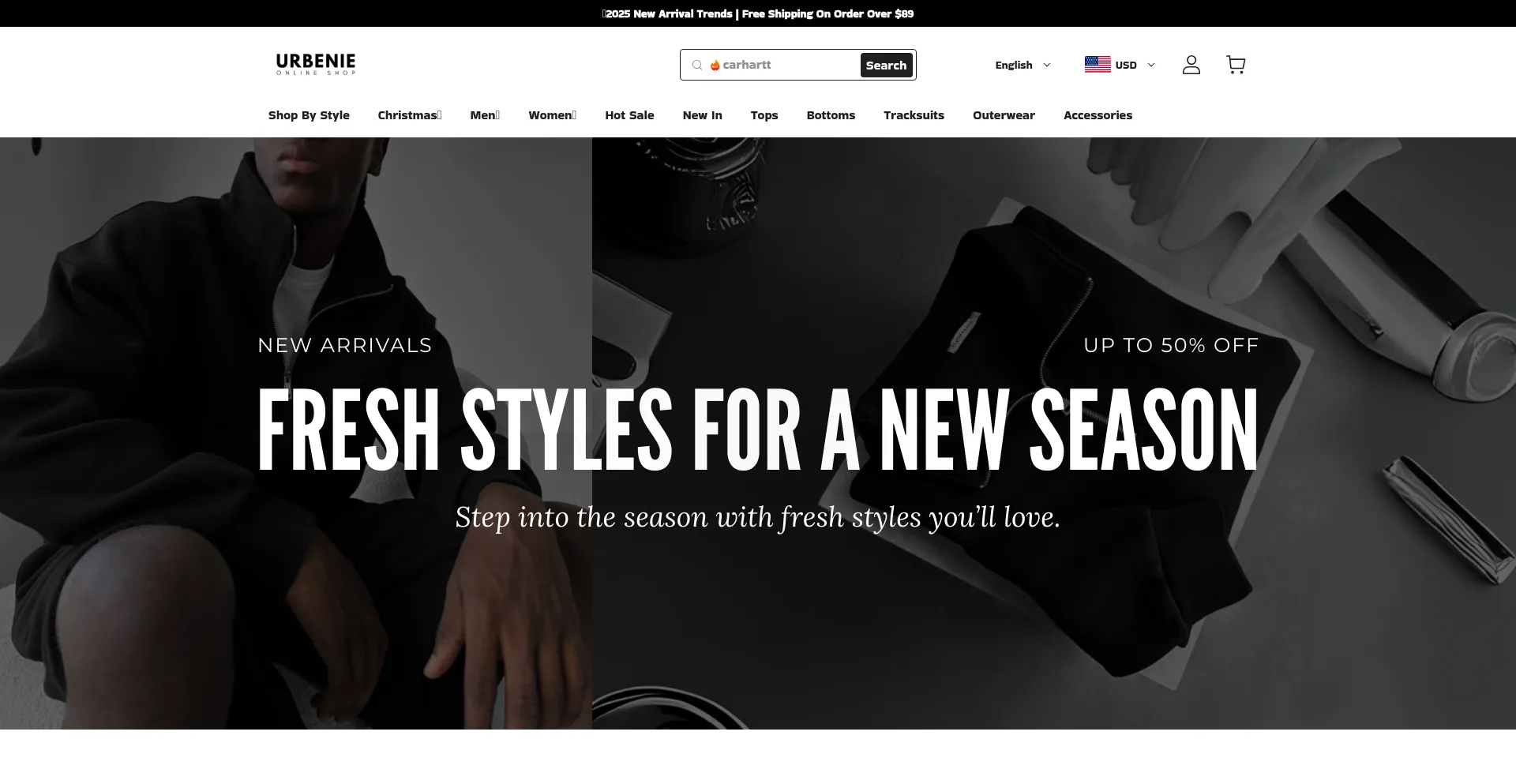Click the black Search button
Image resolution: width=1516 pixels, height=784 pixels.
(x=886, y=66)
